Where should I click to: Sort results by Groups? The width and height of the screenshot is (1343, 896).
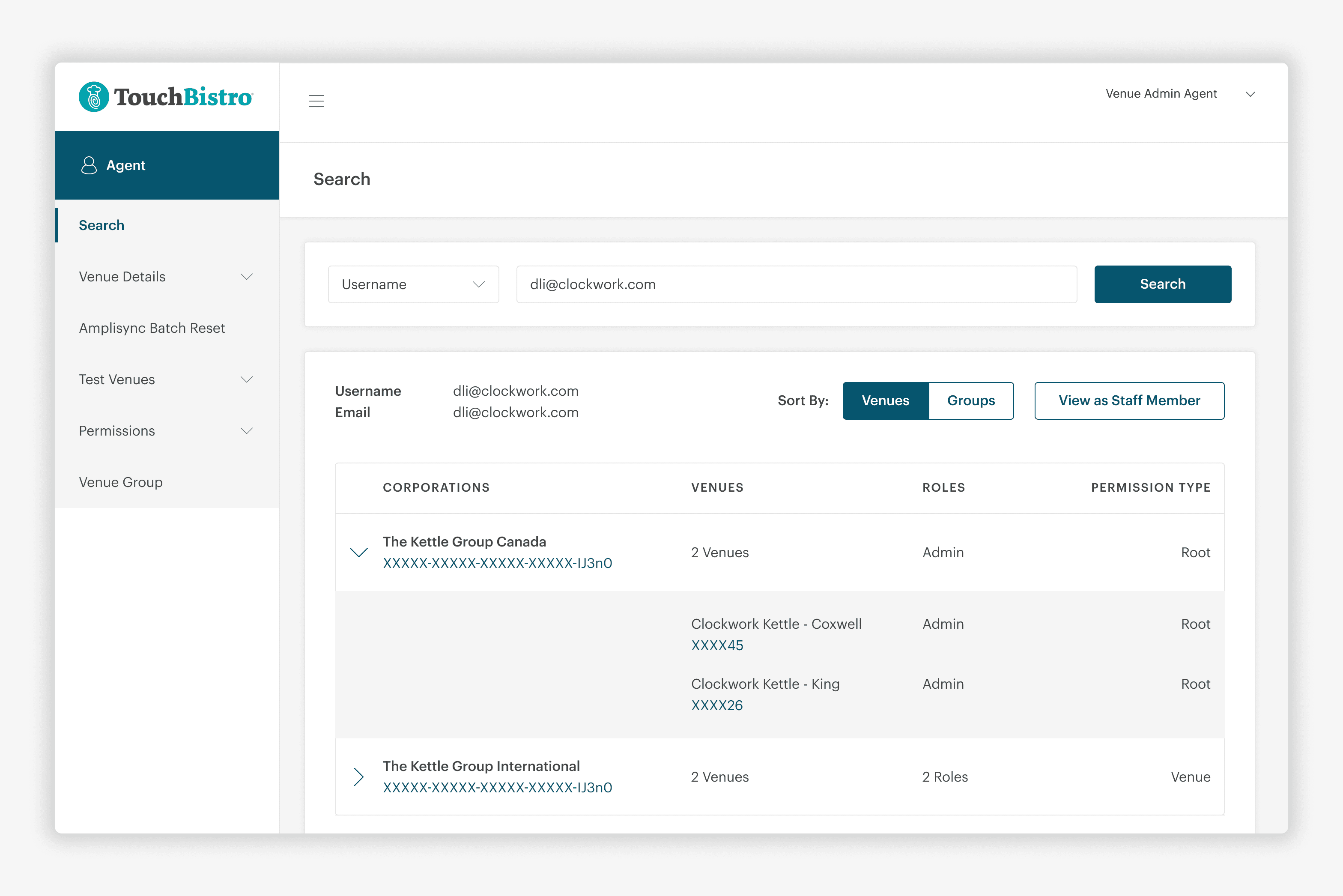pos(970,400)
